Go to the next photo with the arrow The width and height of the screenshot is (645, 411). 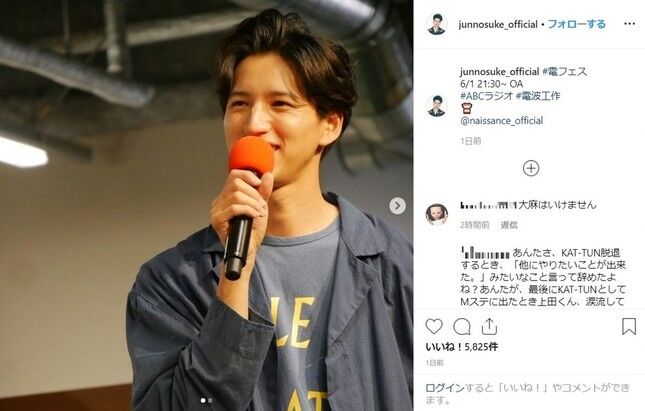(397, 206)
